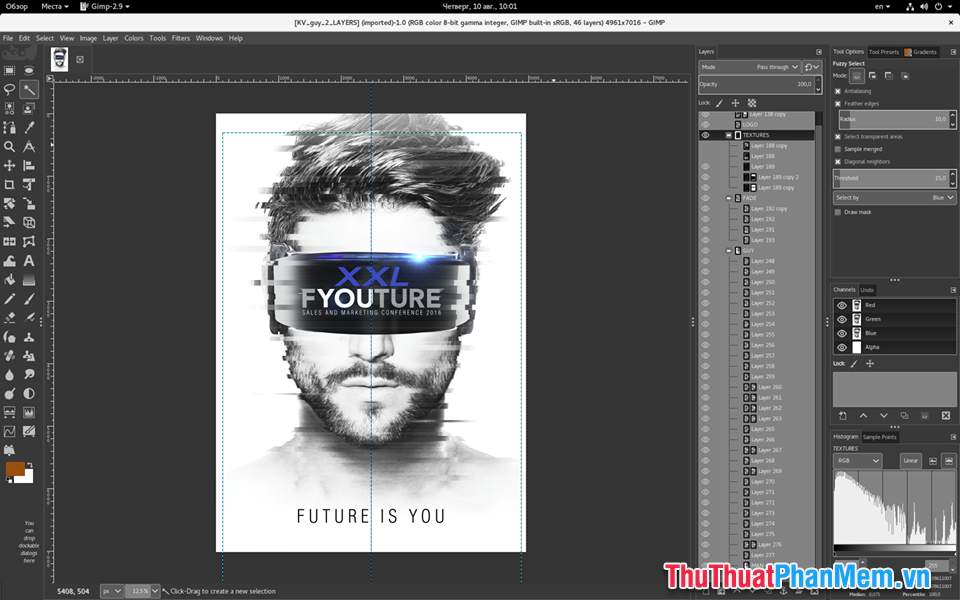Select the Free Select lasso tool

pyautogui.click(x=10, y=89)
